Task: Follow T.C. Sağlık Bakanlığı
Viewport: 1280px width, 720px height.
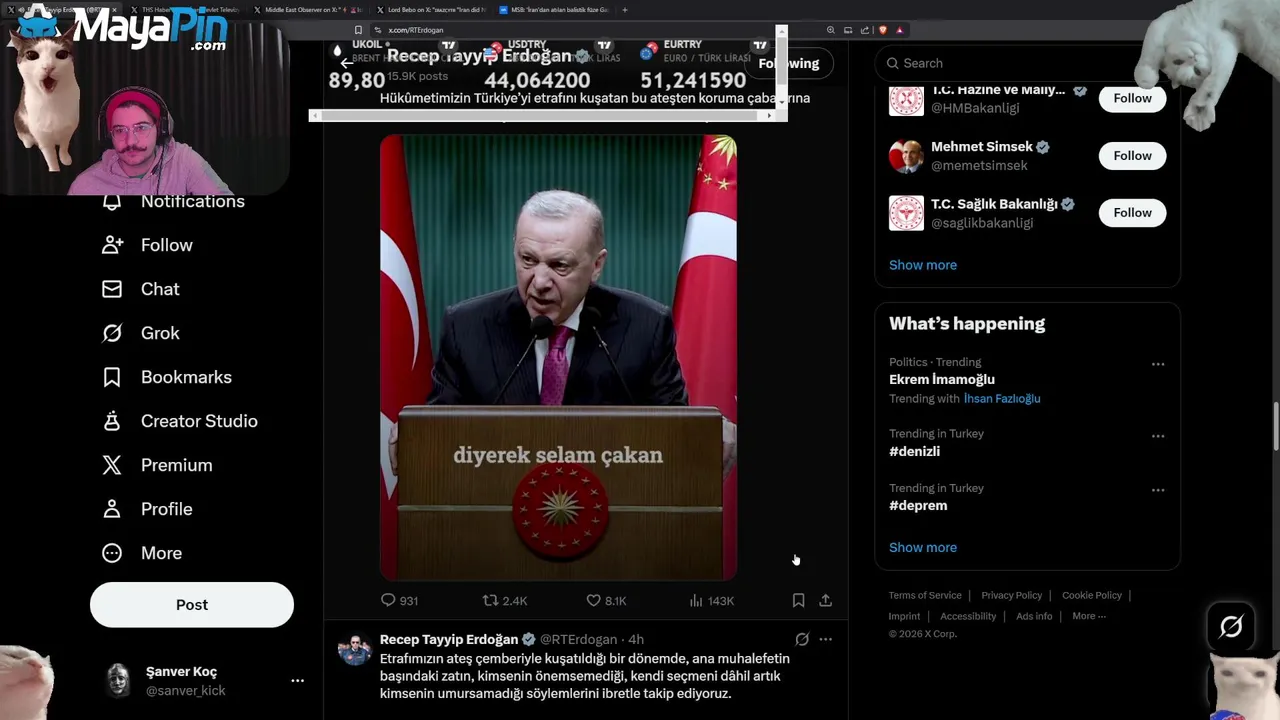Action: (1132, 212)
